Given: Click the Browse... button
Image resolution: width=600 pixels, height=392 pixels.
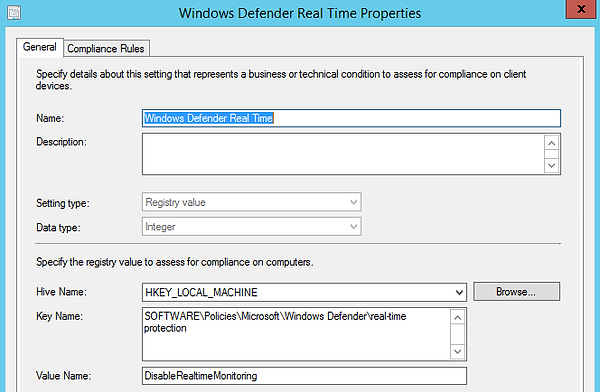Looking at the screenshot, I should 516,292.
